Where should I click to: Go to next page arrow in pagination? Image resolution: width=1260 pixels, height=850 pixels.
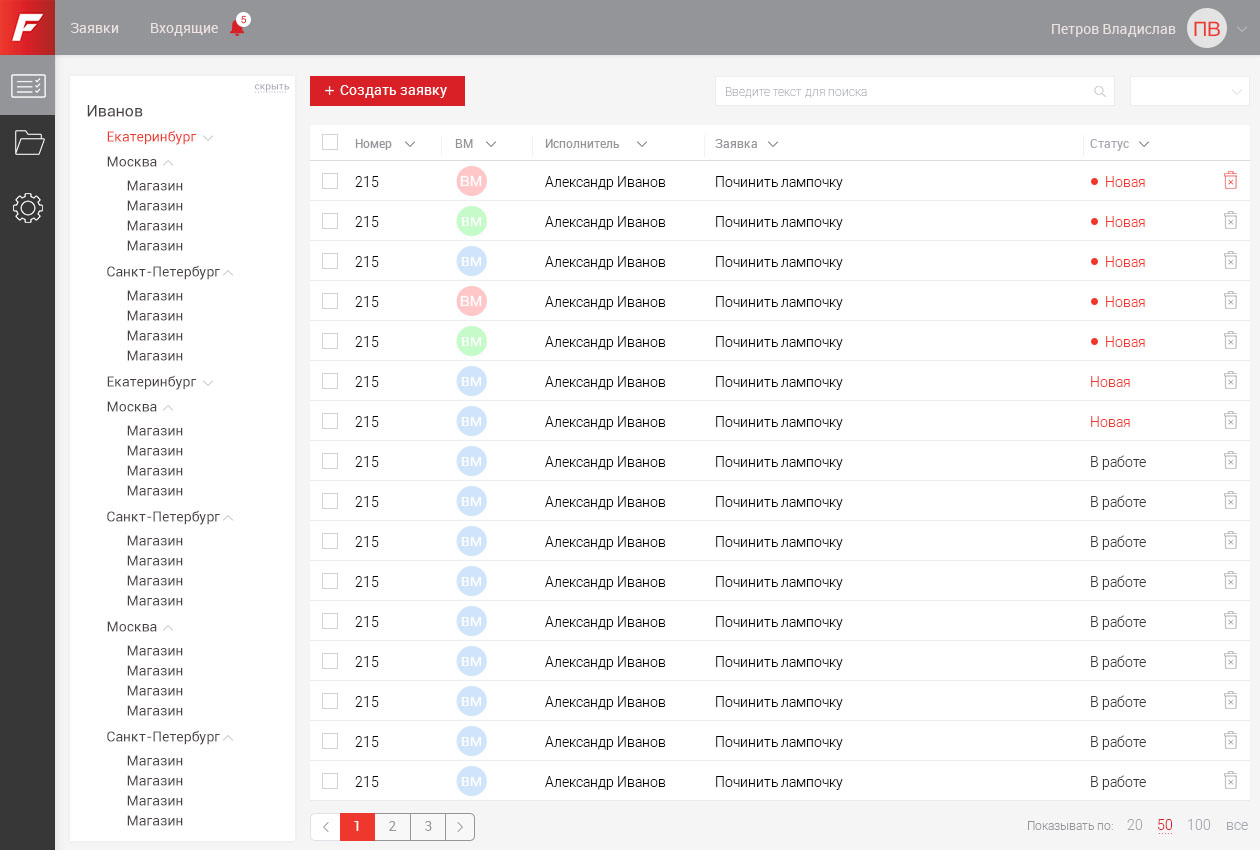(460, 827)
